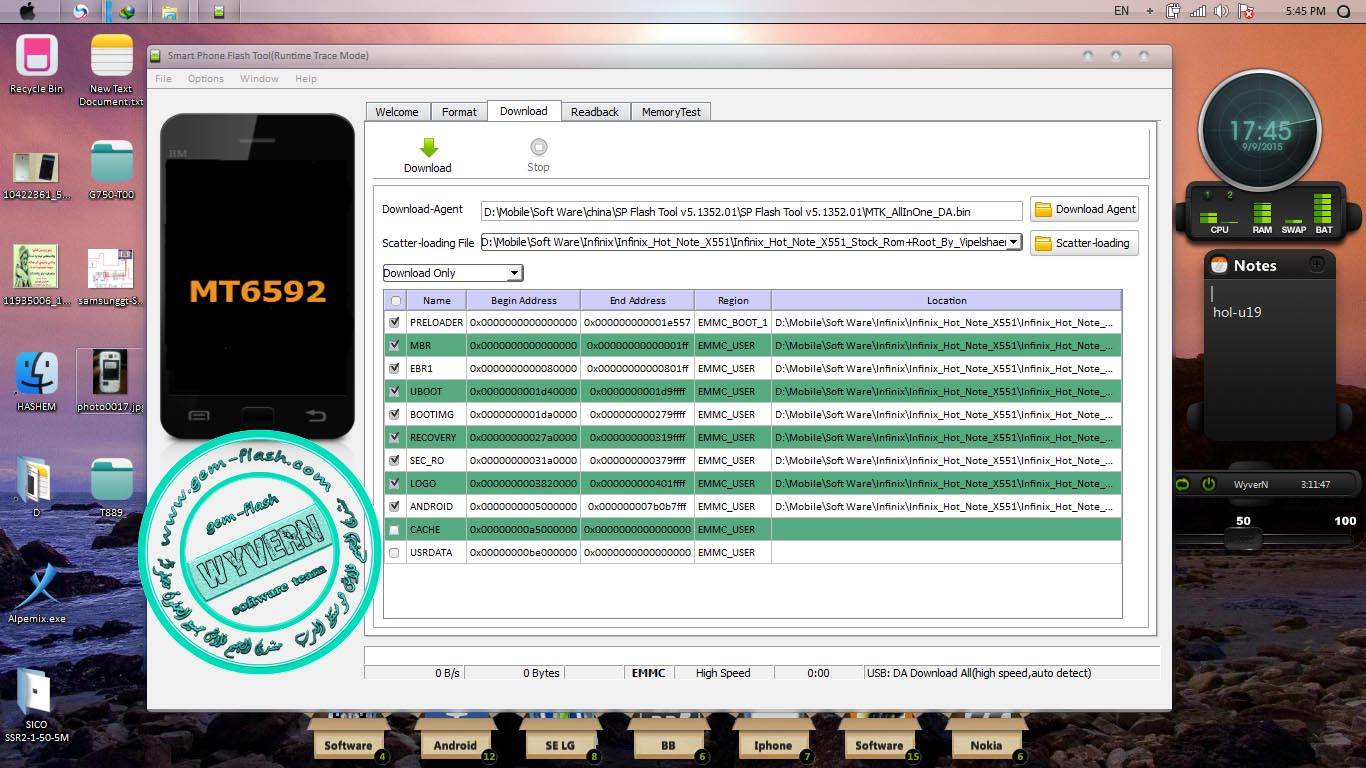This screenshot has width=1366, height=768.
Task: Open the Software box stack badged 4
Action: pos(347,740)
